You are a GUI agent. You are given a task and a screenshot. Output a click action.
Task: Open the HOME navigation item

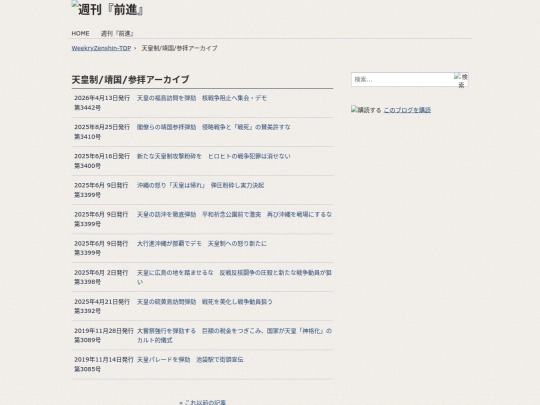[80, 33]
